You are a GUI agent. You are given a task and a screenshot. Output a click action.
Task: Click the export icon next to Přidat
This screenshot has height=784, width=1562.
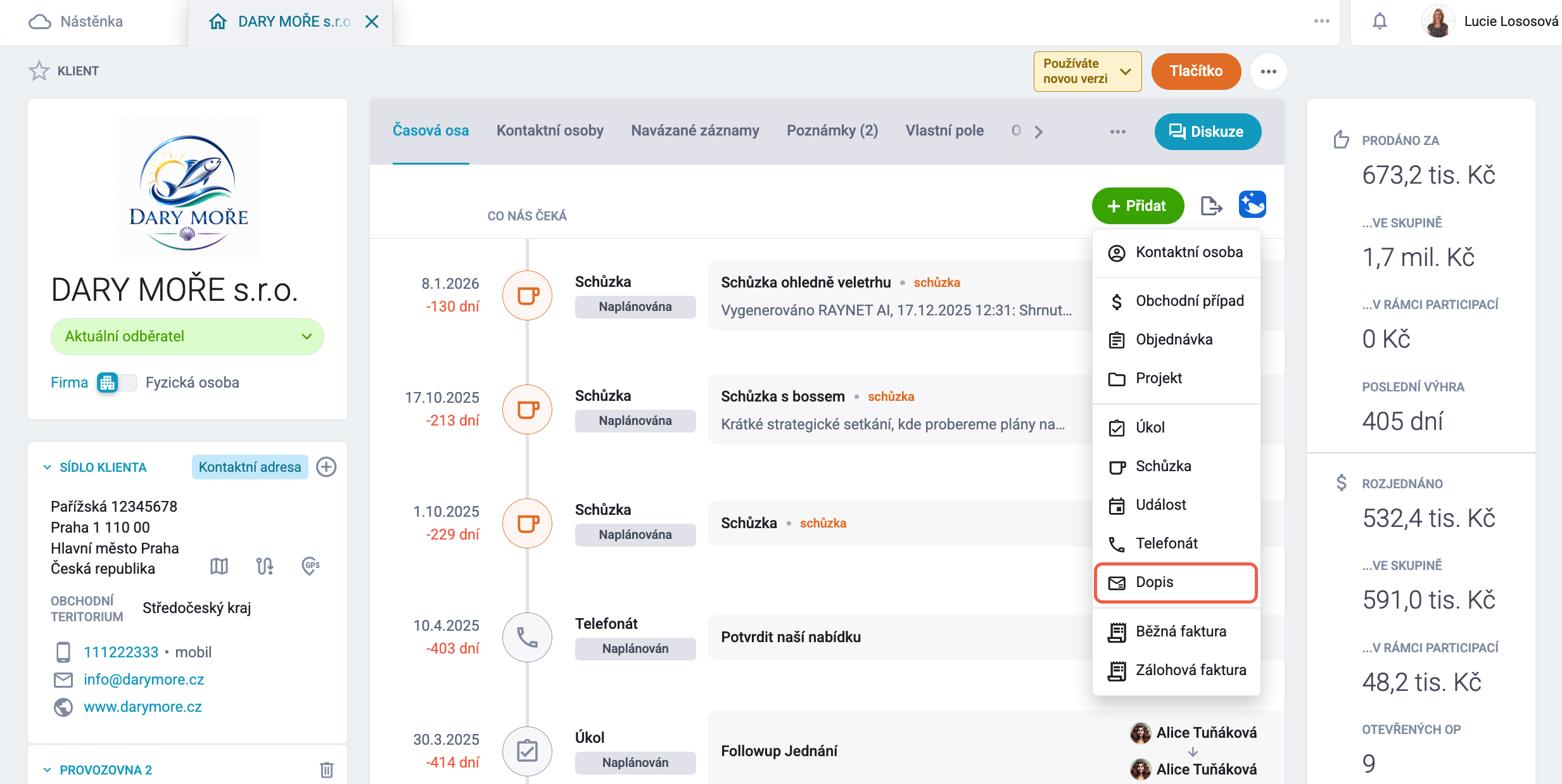point(1211,206)
